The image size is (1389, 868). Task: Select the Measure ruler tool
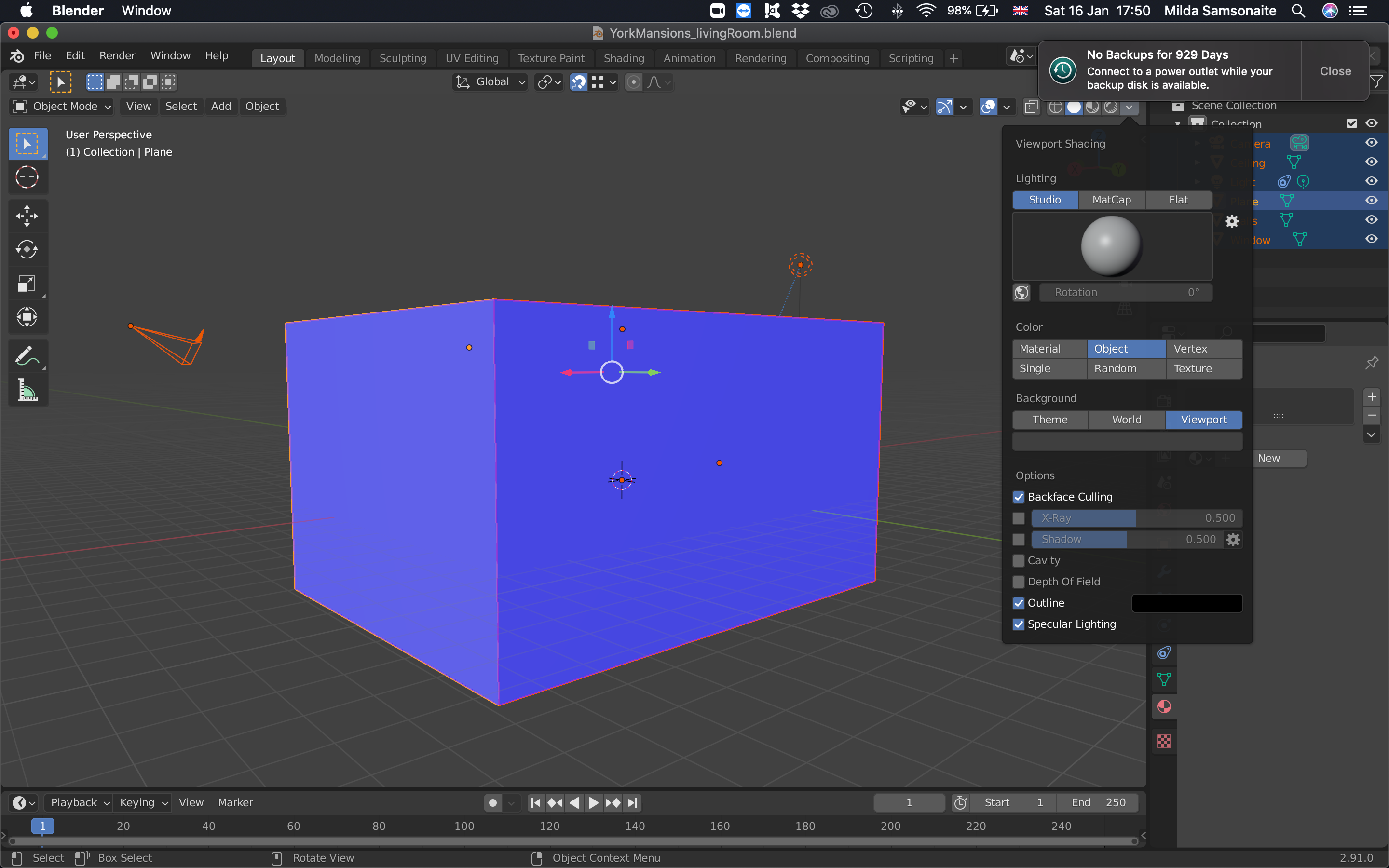[27, 391]
